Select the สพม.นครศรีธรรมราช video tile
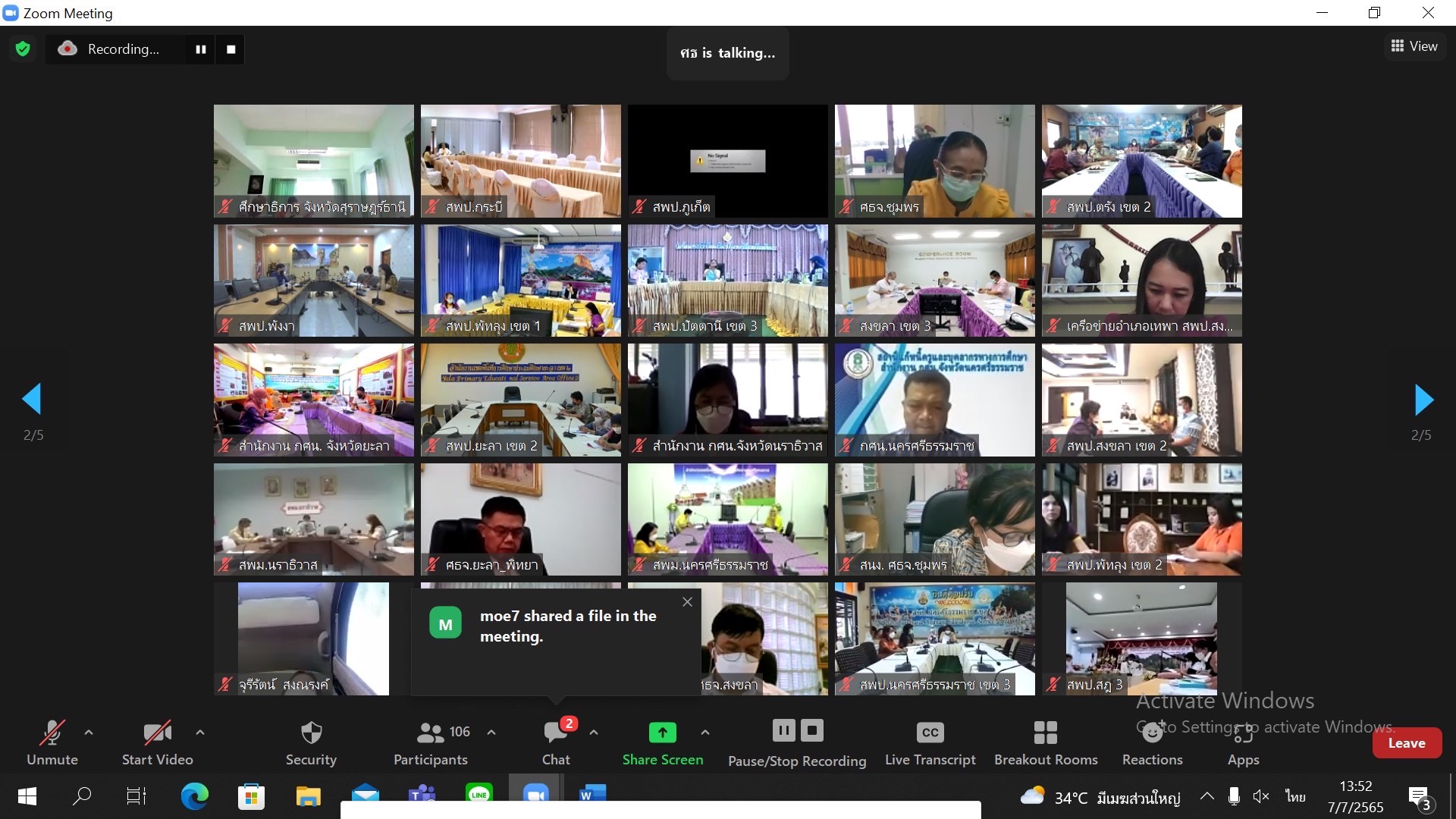Screen dimensions: 1456x819 [727, 519]
